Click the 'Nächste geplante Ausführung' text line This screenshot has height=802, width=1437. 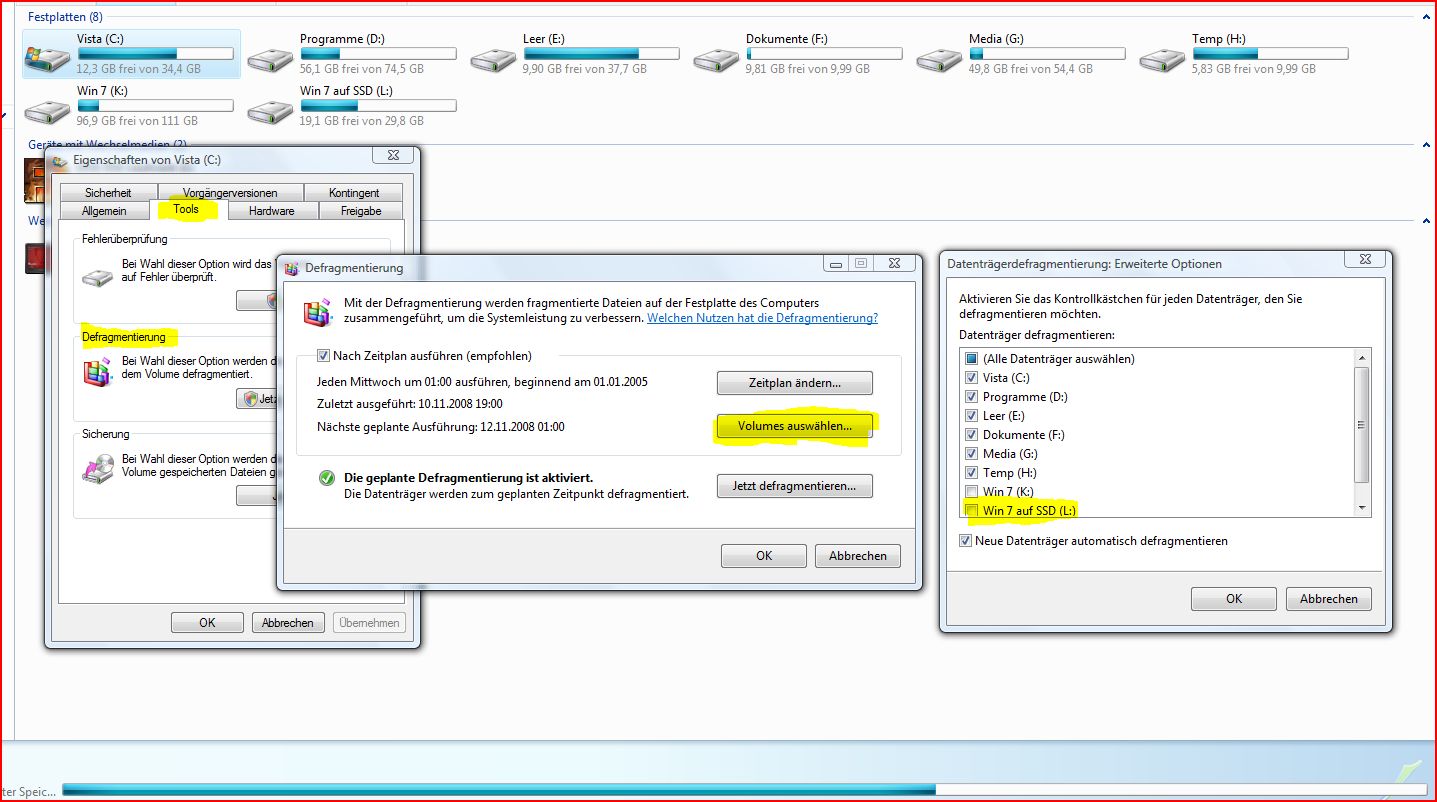click(441, 427)
